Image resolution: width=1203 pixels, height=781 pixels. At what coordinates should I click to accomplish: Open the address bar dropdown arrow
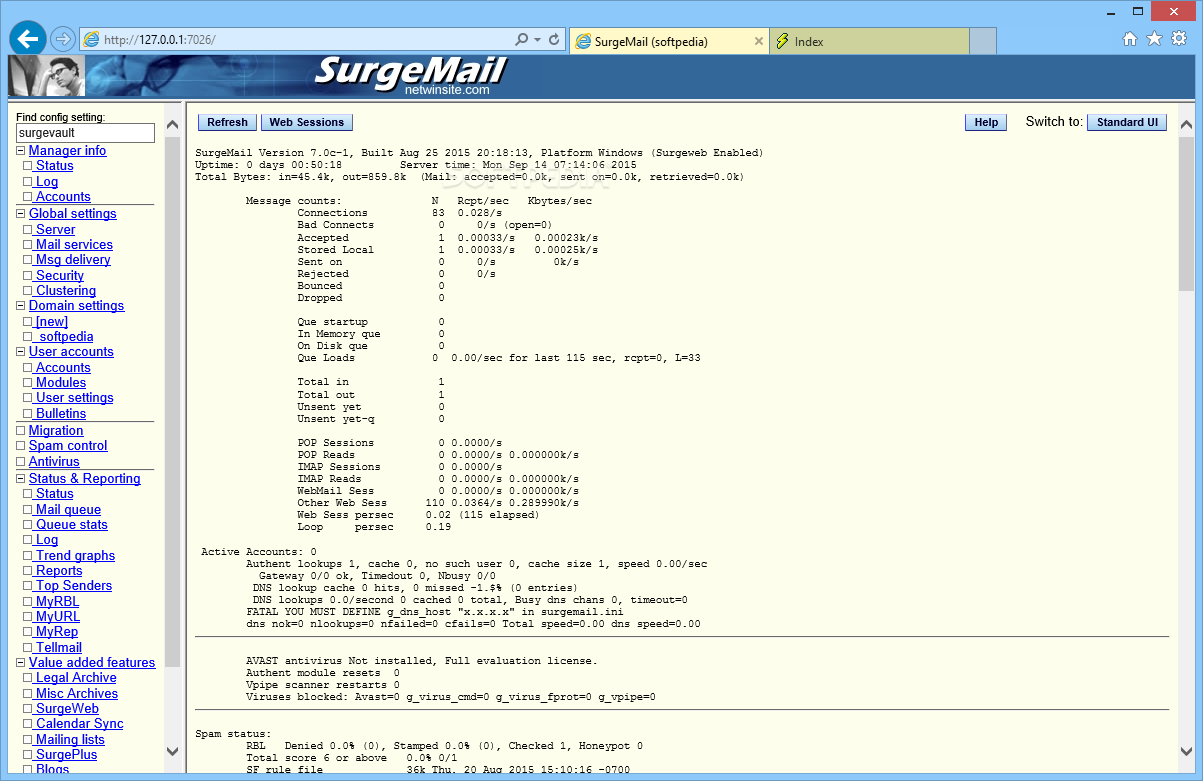pos(537,40)
